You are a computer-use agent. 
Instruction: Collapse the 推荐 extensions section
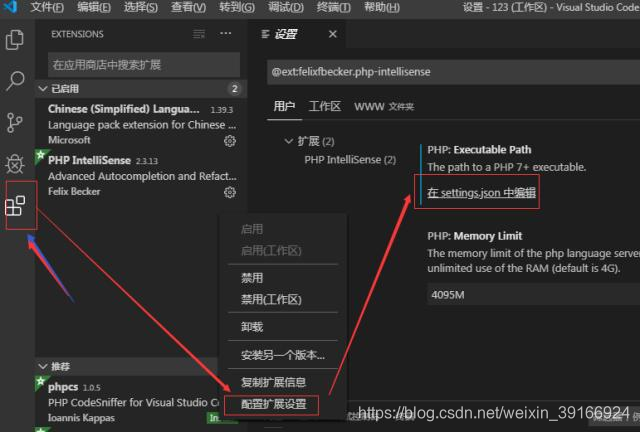pos(43,366)
